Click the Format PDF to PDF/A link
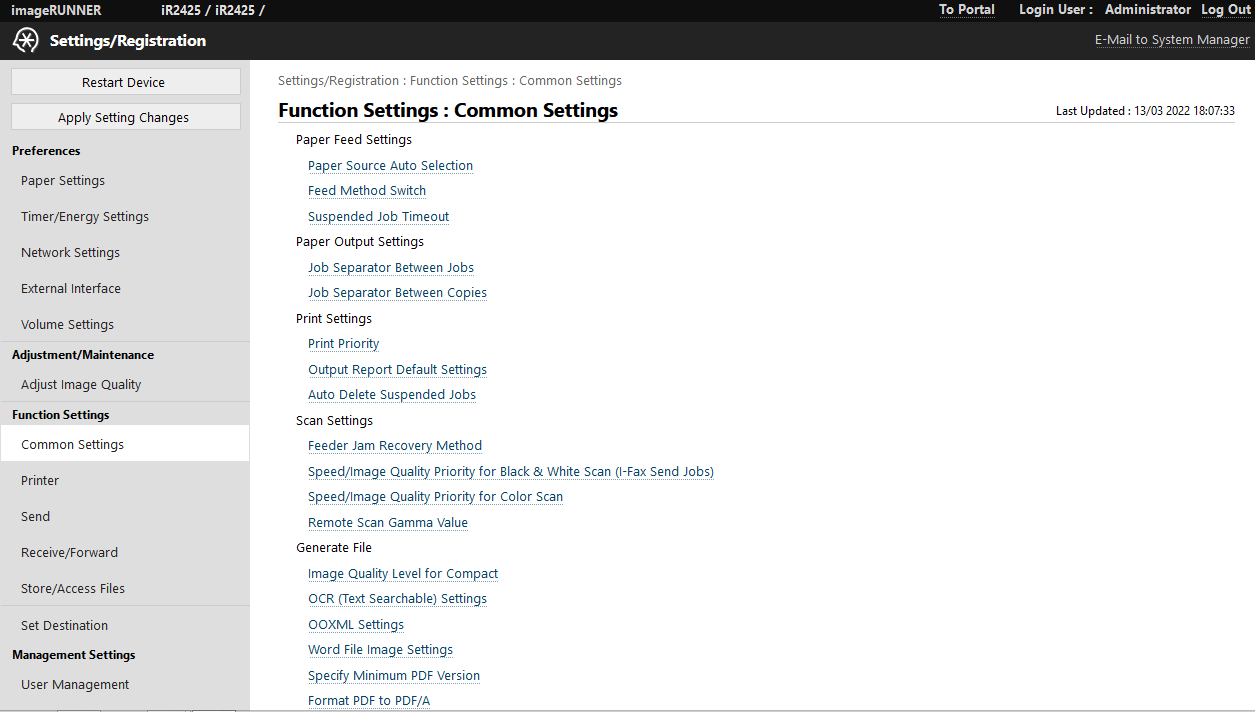The width and height of the screenshot is (1255, 712). [368, 701]
